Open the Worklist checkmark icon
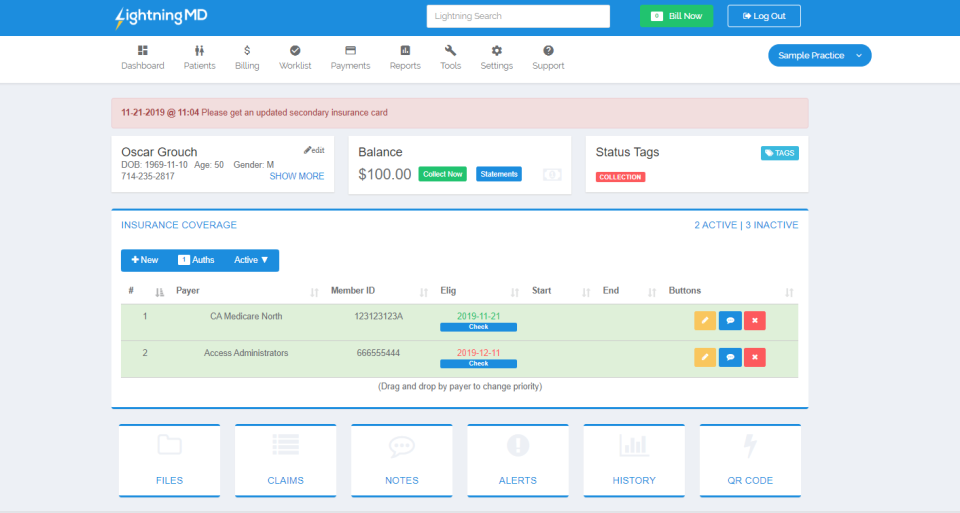 pyautogui.click(x=295, y=50)
